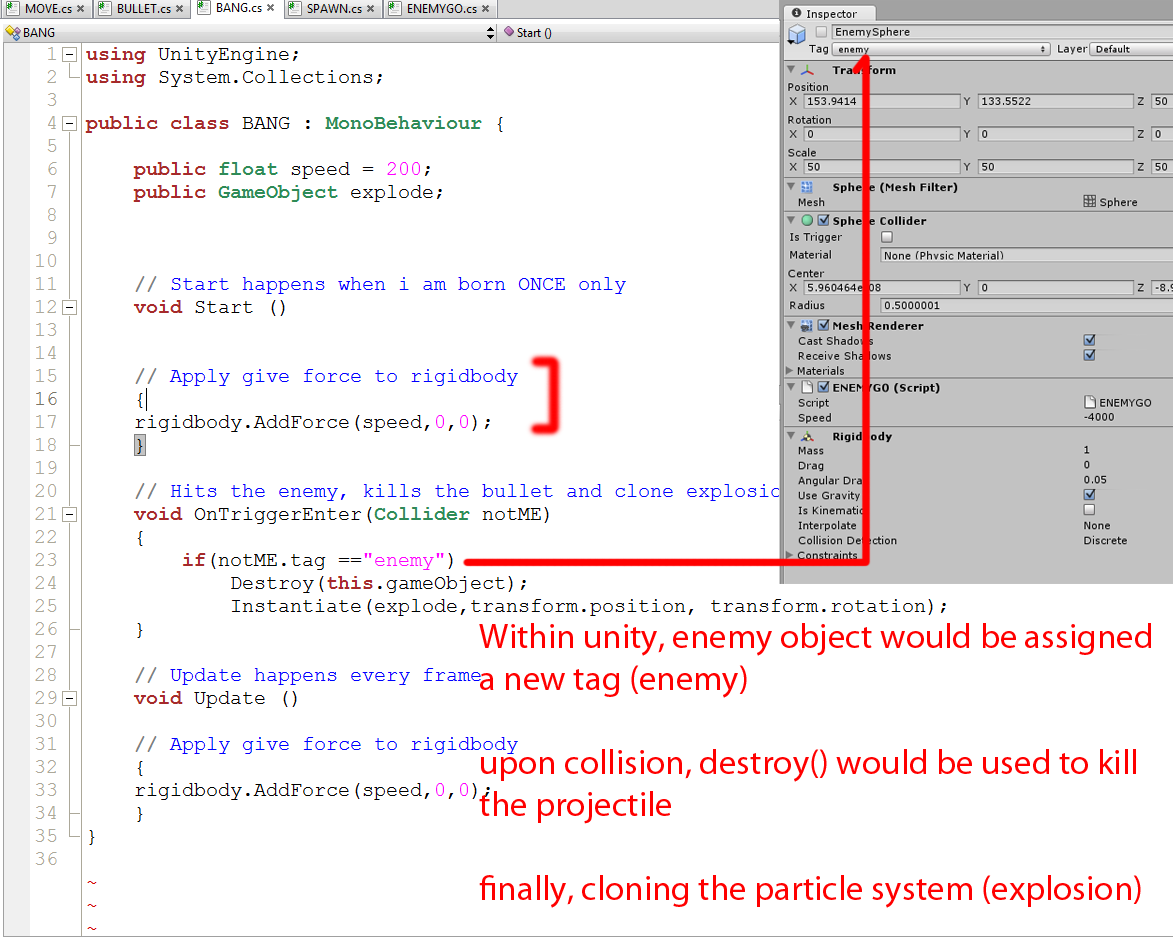
Task: Click the ENEMYGO script asset reference
Action: pos(1118,402)
